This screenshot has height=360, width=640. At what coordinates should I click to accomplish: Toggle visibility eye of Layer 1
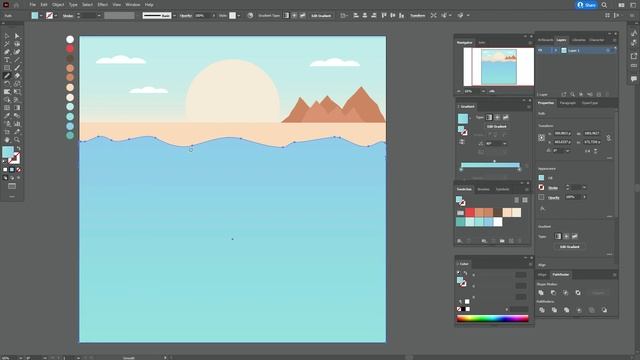pos(540,50)
